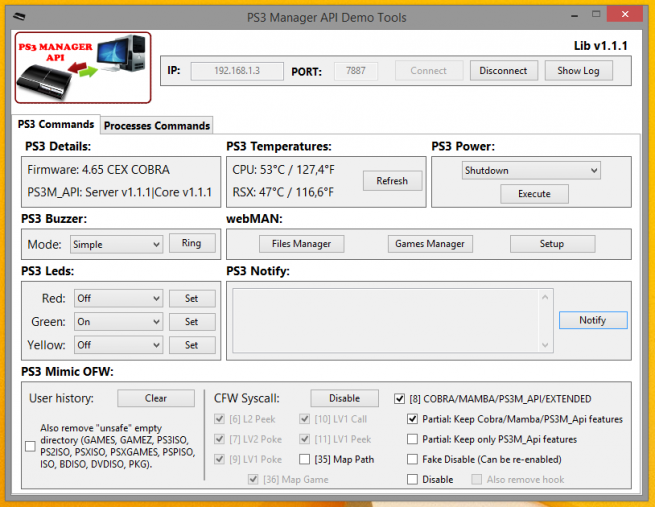Select the PS3 Commands tab

56,125
